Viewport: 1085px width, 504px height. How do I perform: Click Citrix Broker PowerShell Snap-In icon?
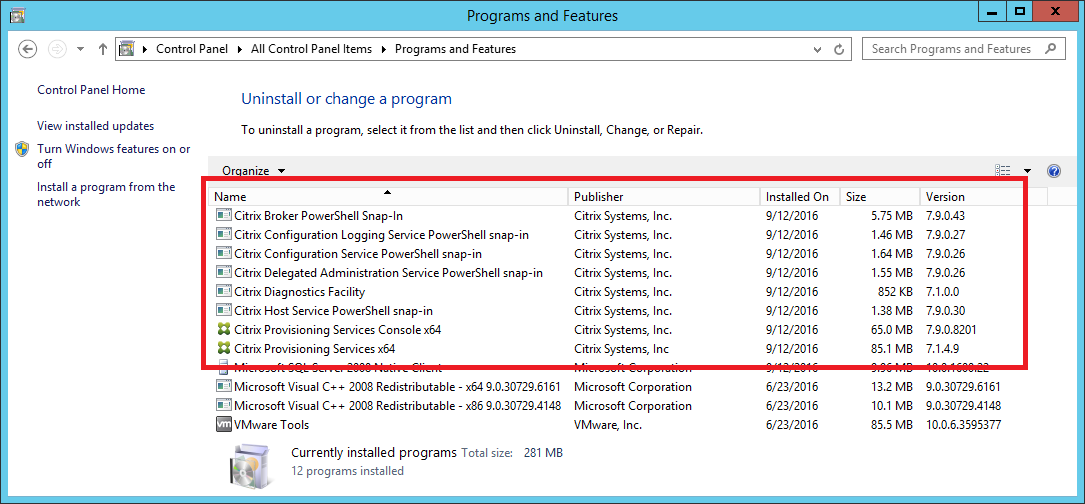coord(223,216)
